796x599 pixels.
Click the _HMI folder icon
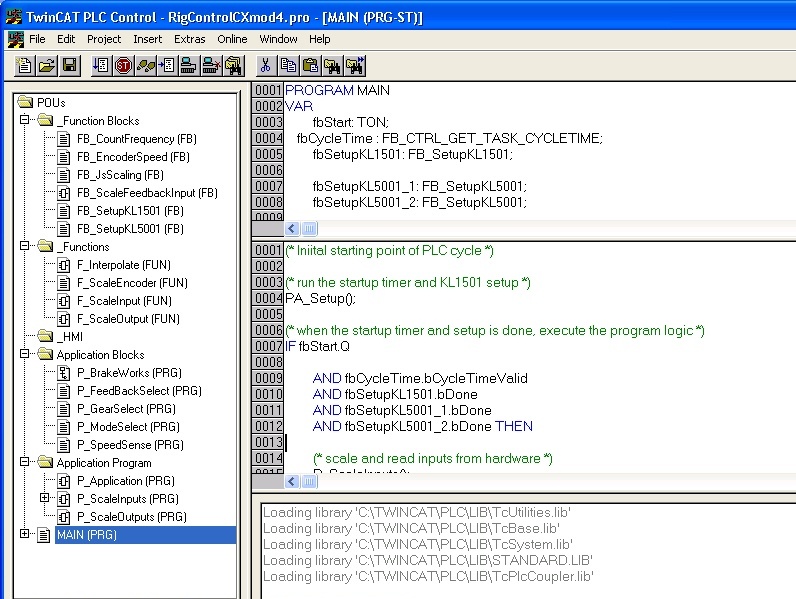(x=45, y=336)
